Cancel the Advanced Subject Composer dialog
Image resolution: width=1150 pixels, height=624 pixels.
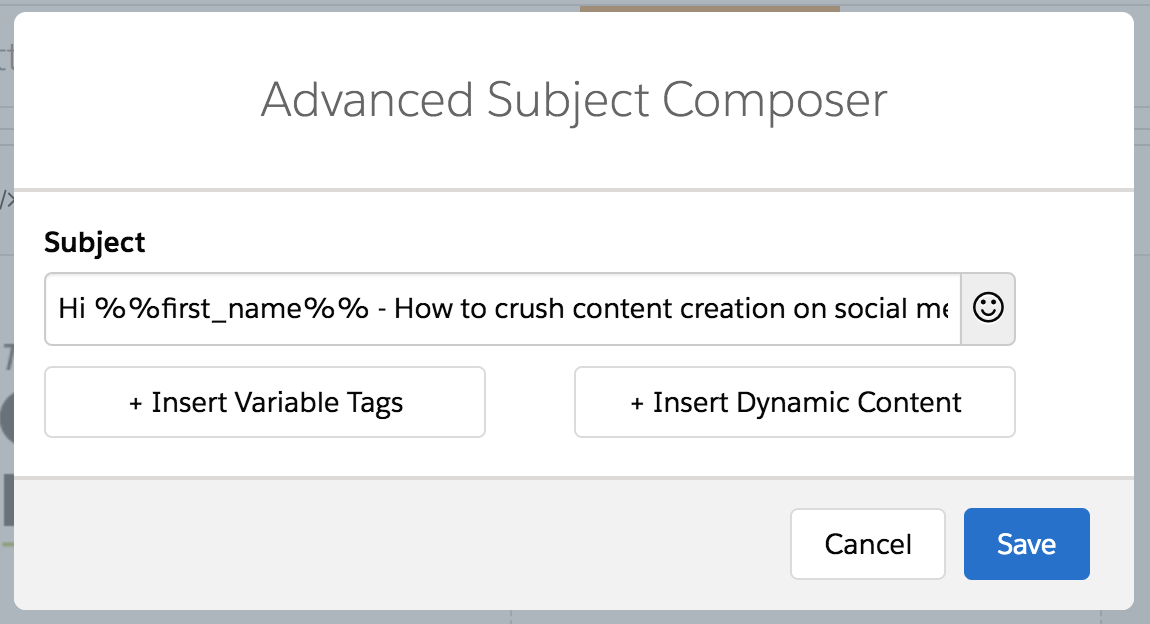click(x=867, y=544)
